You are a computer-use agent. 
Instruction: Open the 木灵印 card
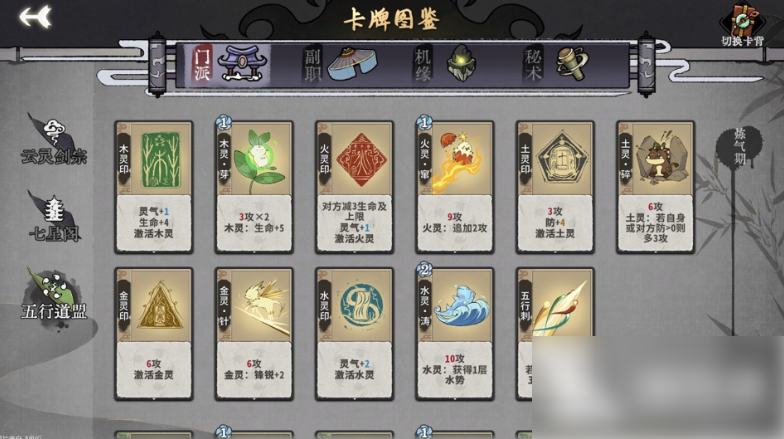click(154, 187)
